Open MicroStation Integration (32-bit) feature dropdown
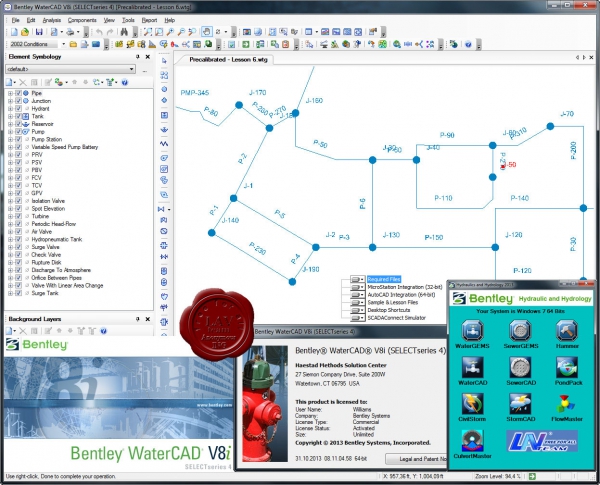The height and width of the screenshot is (485, 600). pyautogui.click(x=358, y=287)
